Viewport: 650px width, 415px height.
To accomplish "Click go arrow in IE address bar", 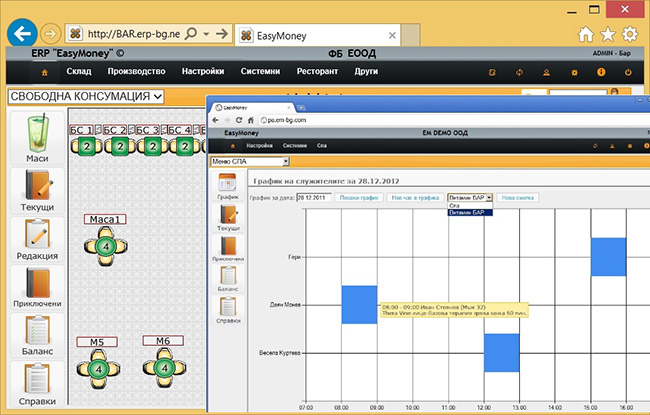I will 222,34.
